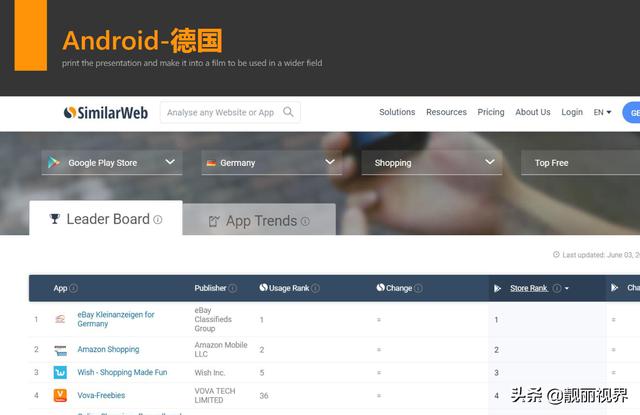Click the Usage Rank SimilarWeb icon
Screen dimensions: 640x415
pos(263,288)
